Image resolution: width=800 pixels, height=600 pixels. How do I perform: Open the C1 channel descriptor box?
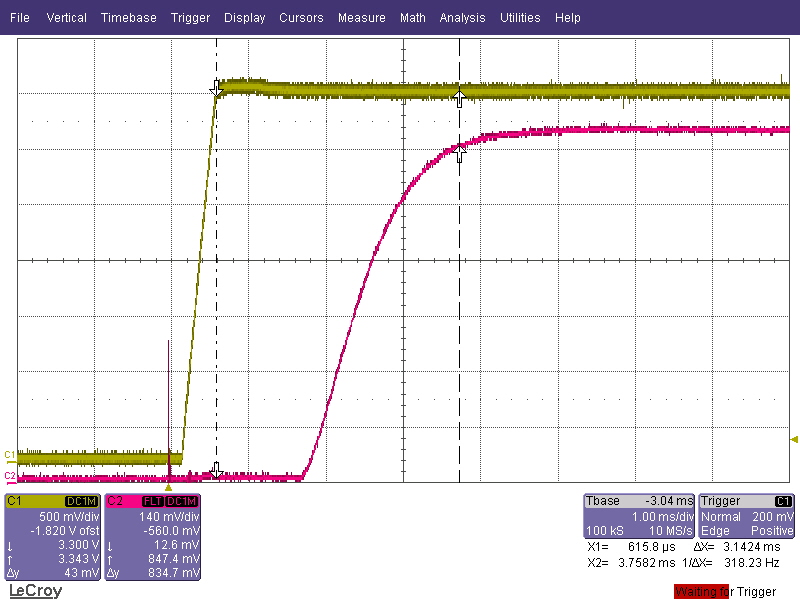53,537
